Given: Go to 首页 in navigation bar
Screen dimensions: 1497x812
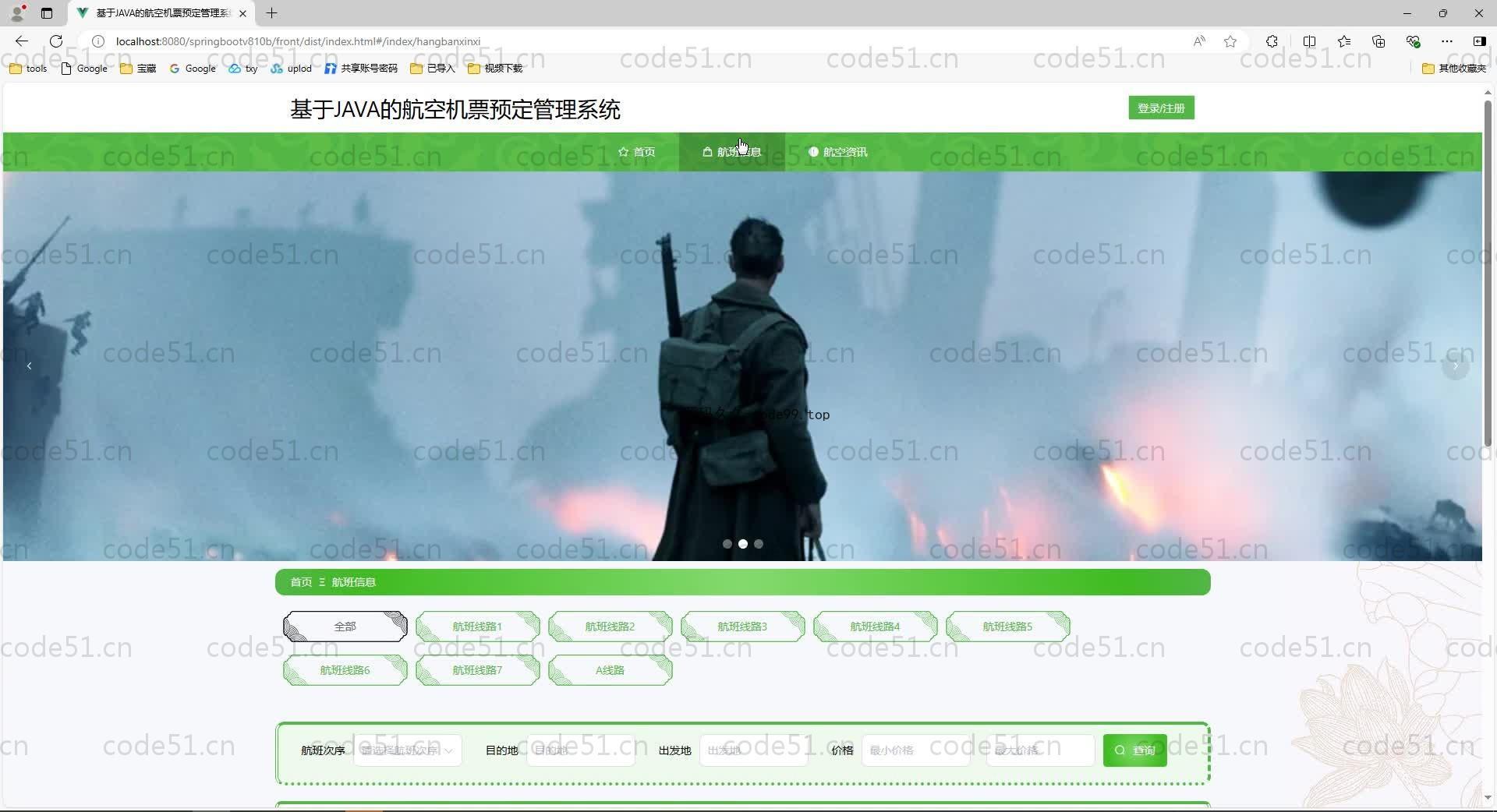Looking at the screenshot, I should pyautogui.click(x=636, y=152).
